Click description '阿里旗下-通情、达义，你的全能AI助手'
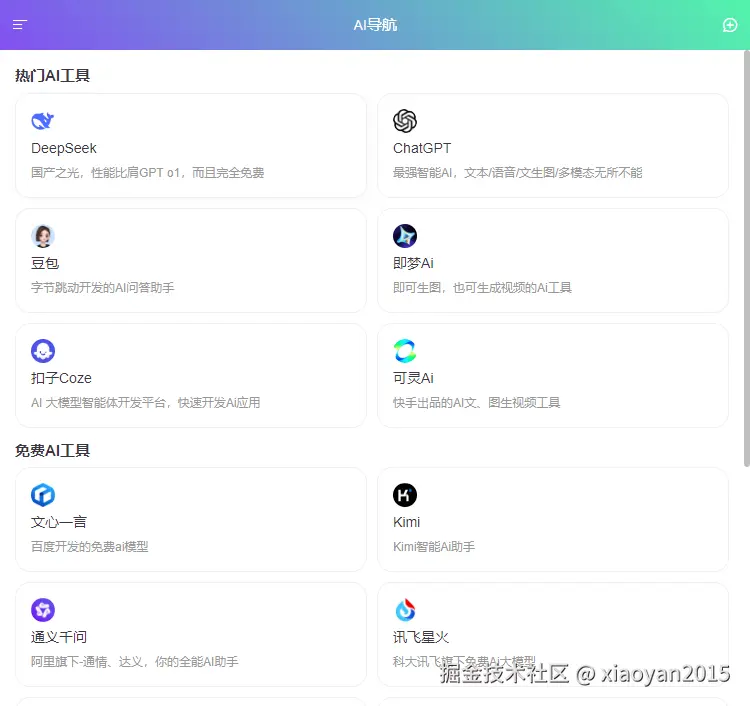750x706 pixels. [134, 662]
